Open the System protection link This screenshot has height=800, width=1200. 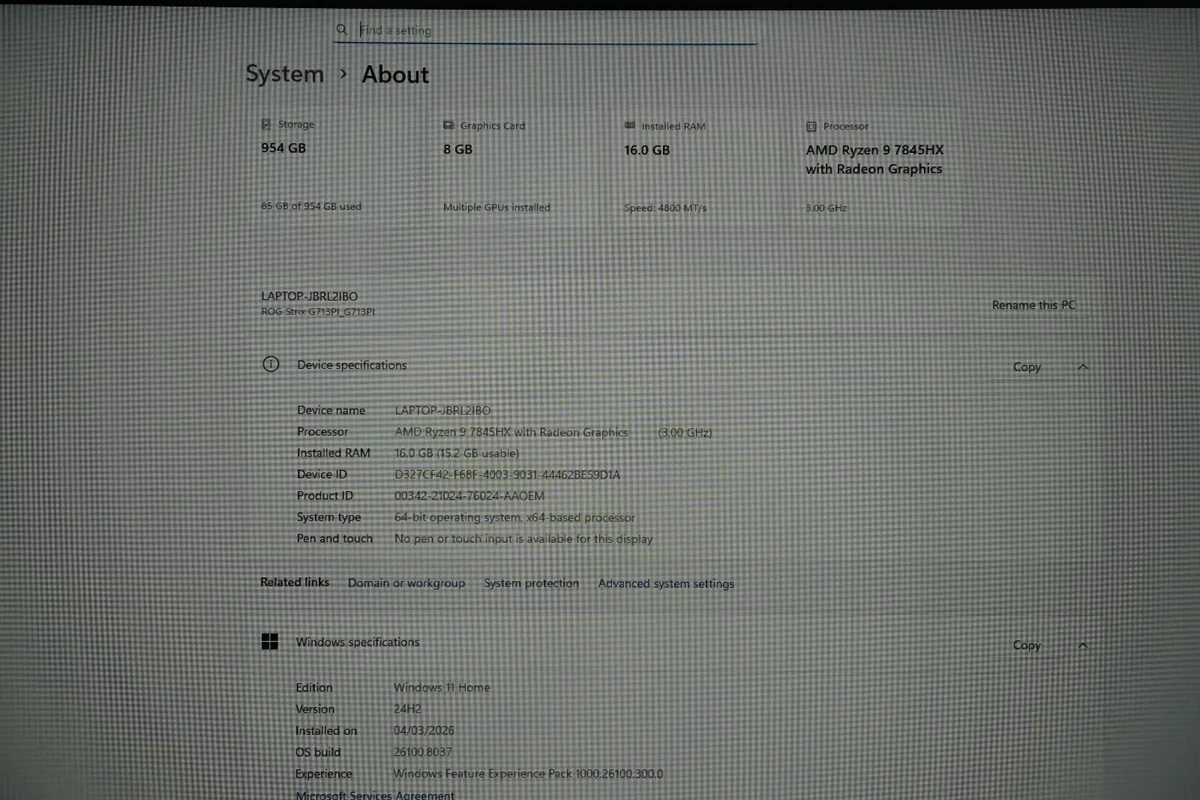(x=531, y=583)
